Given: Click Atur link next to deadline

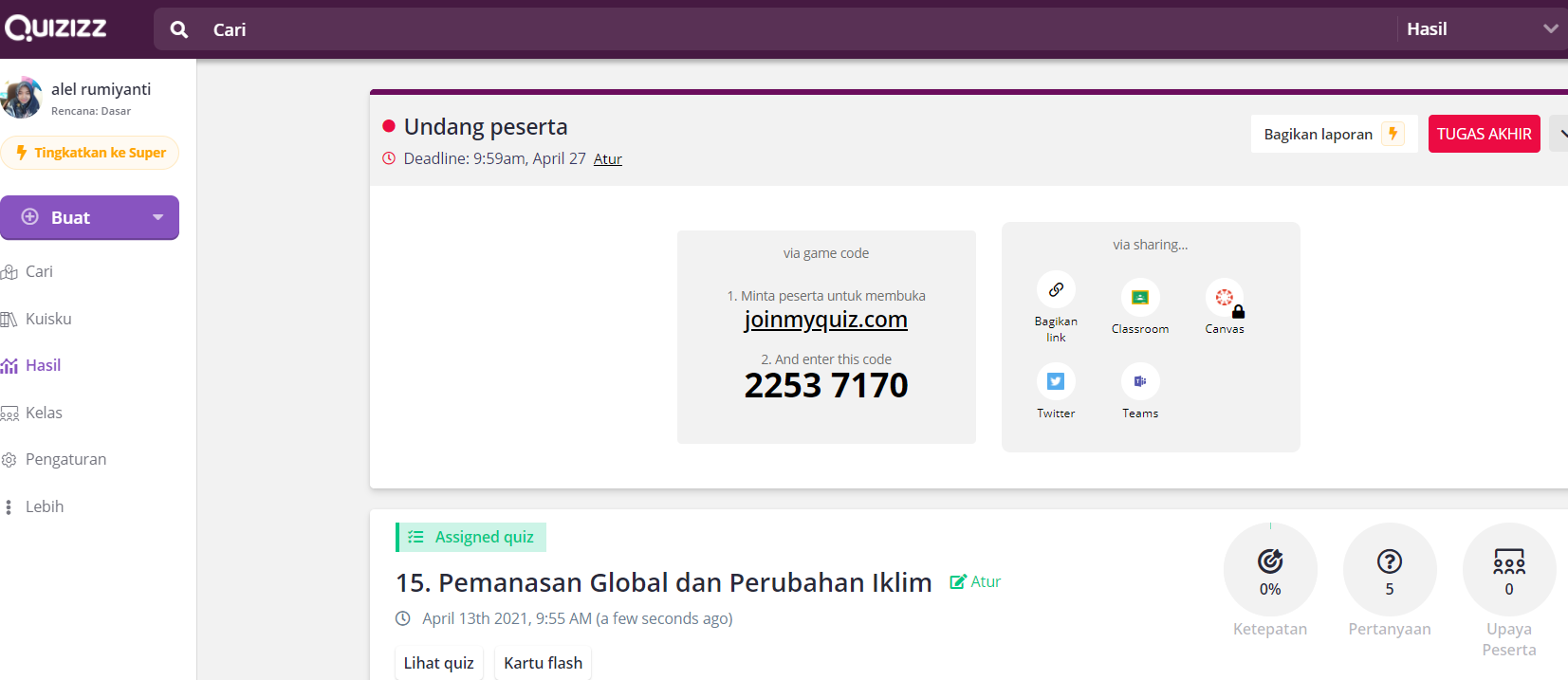Looking at the screenshot, I should pyautogui.click(x=607, y=159).
